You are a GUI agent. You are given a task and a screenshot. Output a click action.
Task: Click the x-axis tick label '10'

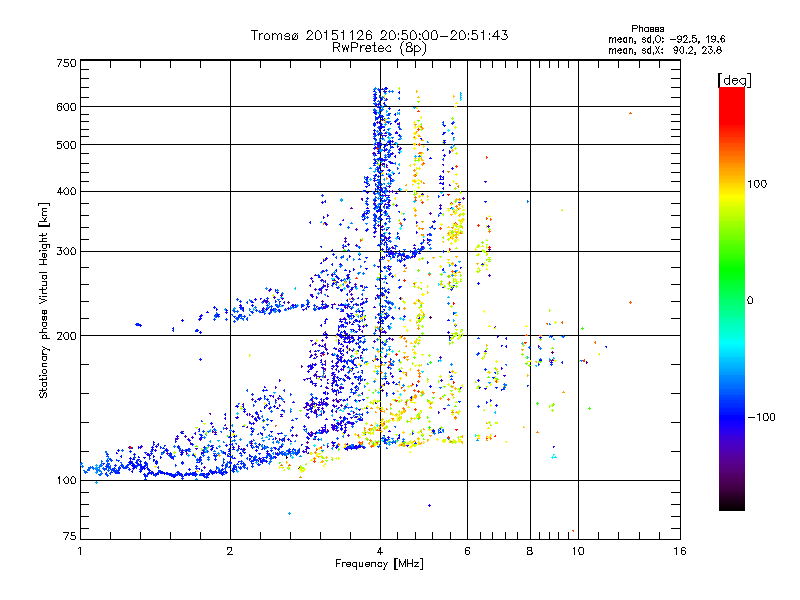click(578, 551)
